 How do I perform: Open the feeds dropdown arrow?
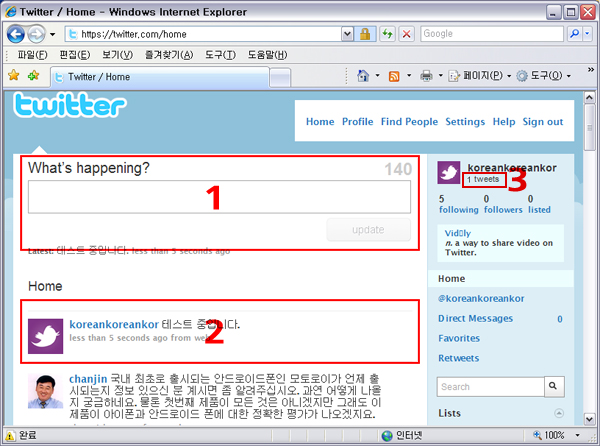409,75
